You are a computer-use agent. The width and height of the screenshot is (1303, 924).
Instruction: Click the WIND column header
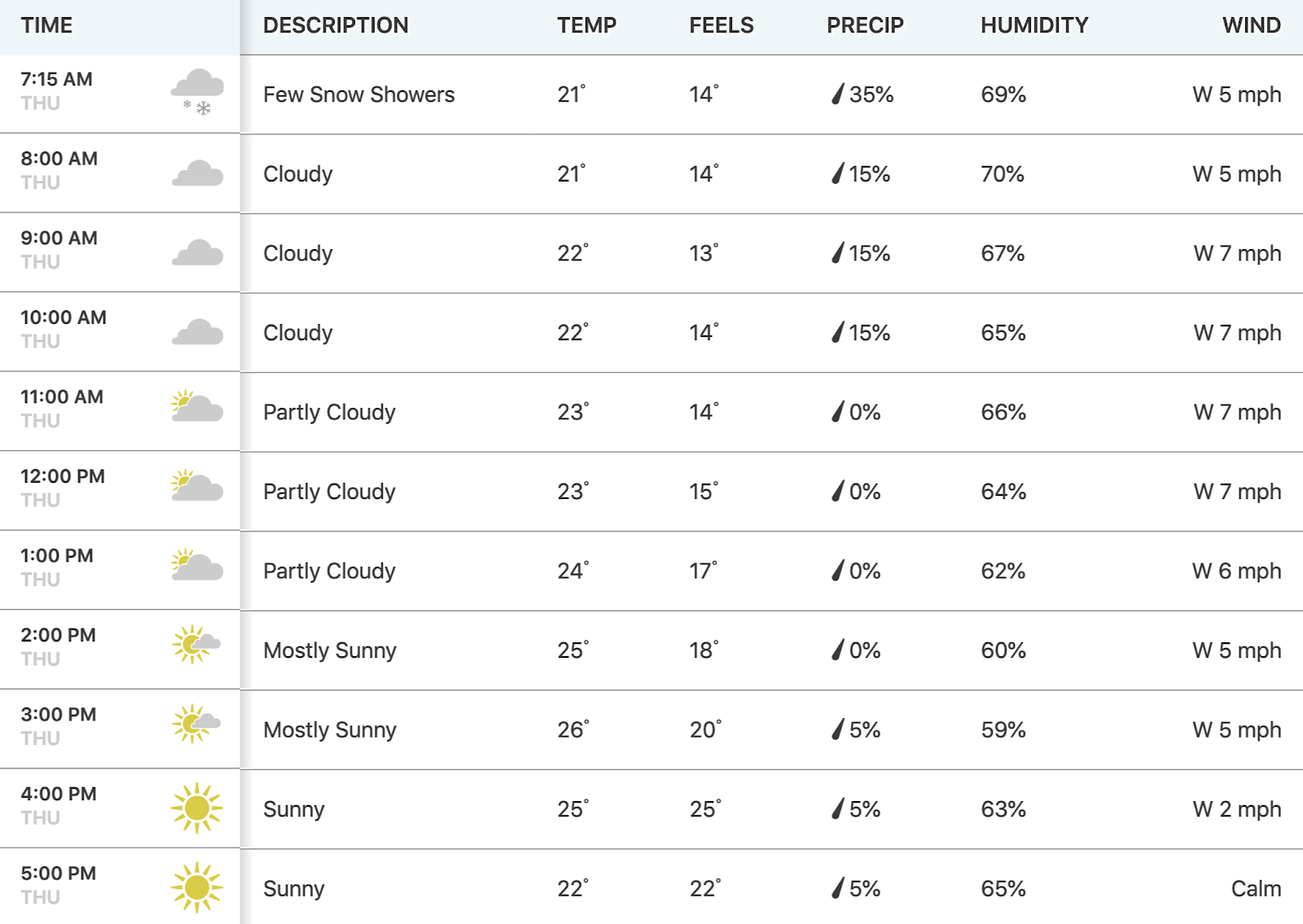1251,25
